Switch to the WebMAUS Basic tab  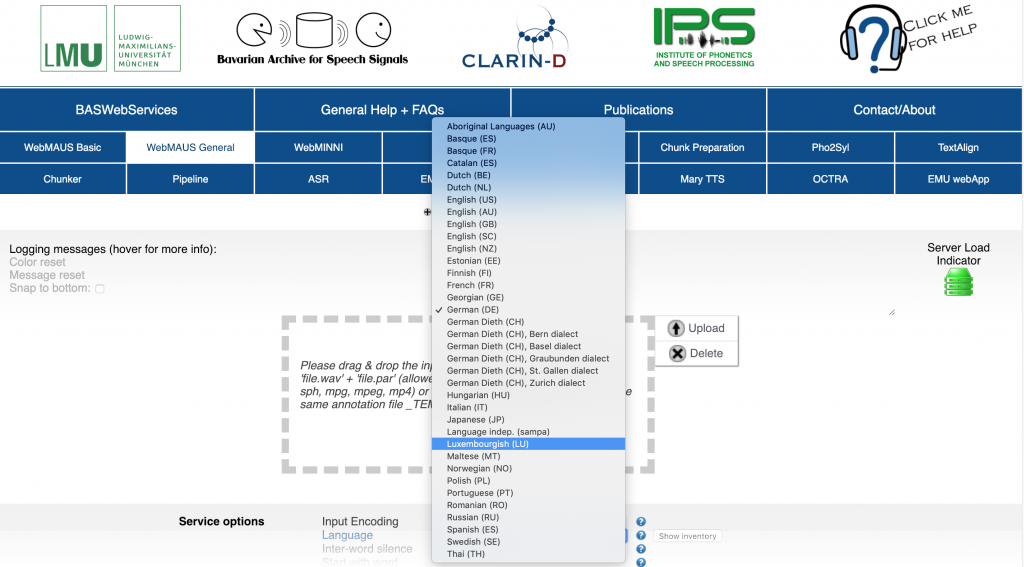point(63,148)
